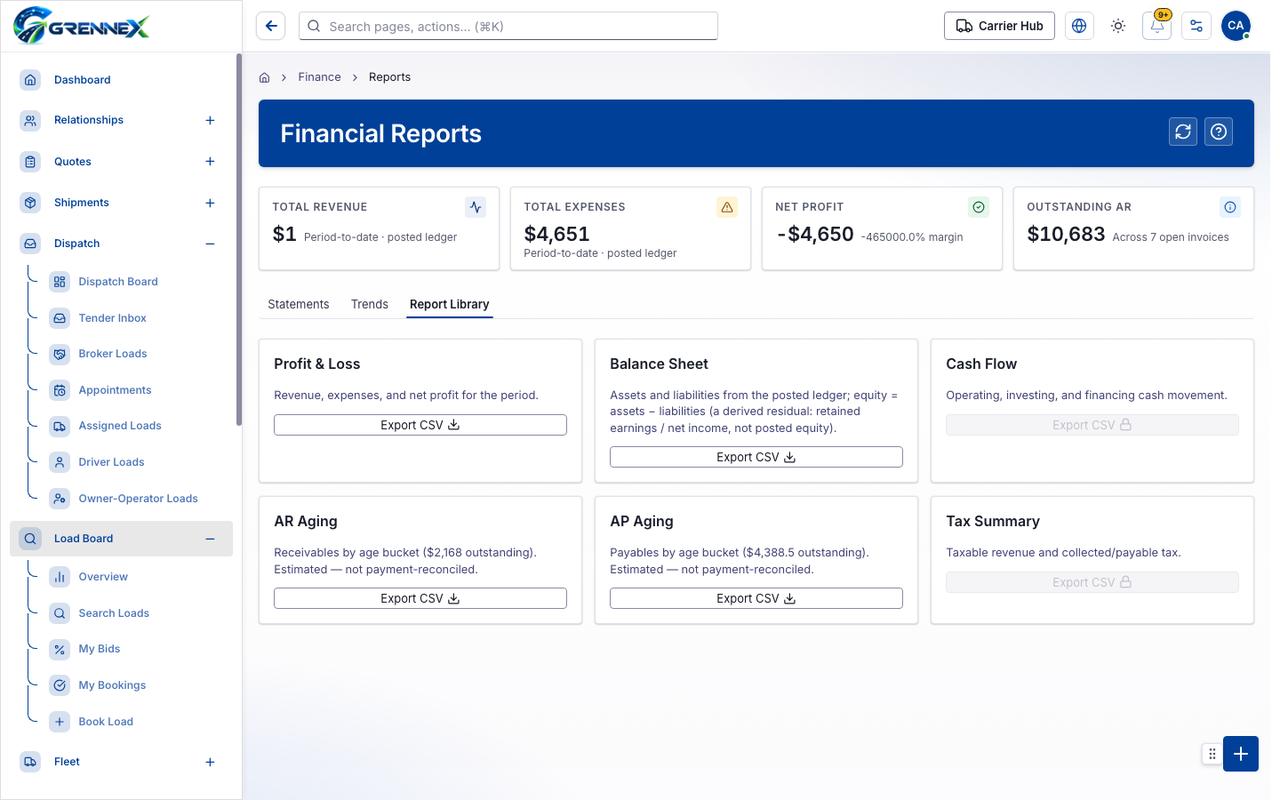This screenshot has height=800, width=1280.
Task: Collapse the Dispatch menu section
Action: (210, 244)
